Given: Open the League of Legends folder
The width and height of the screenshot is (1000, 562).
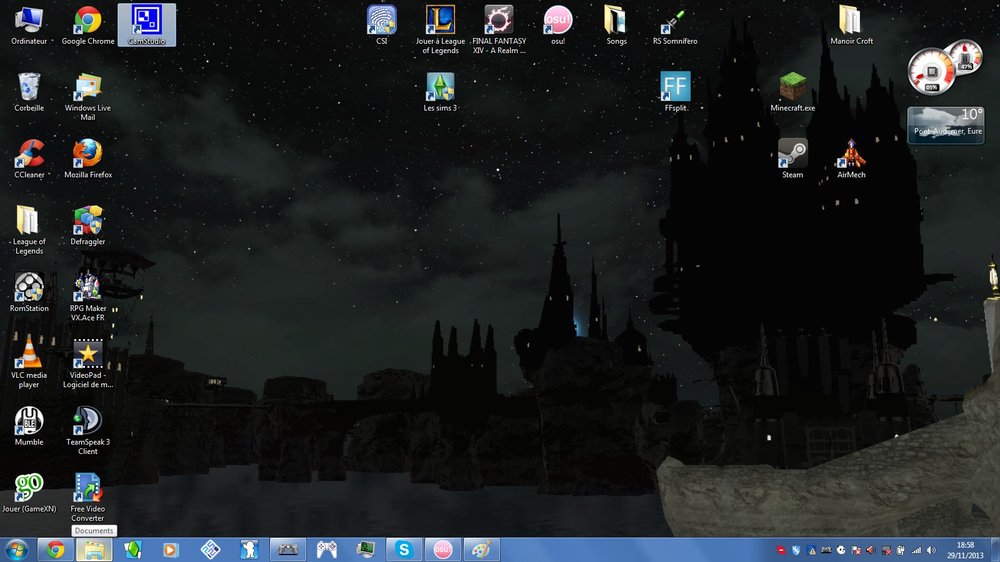Looking at the screenshot, I should (29, 230).
